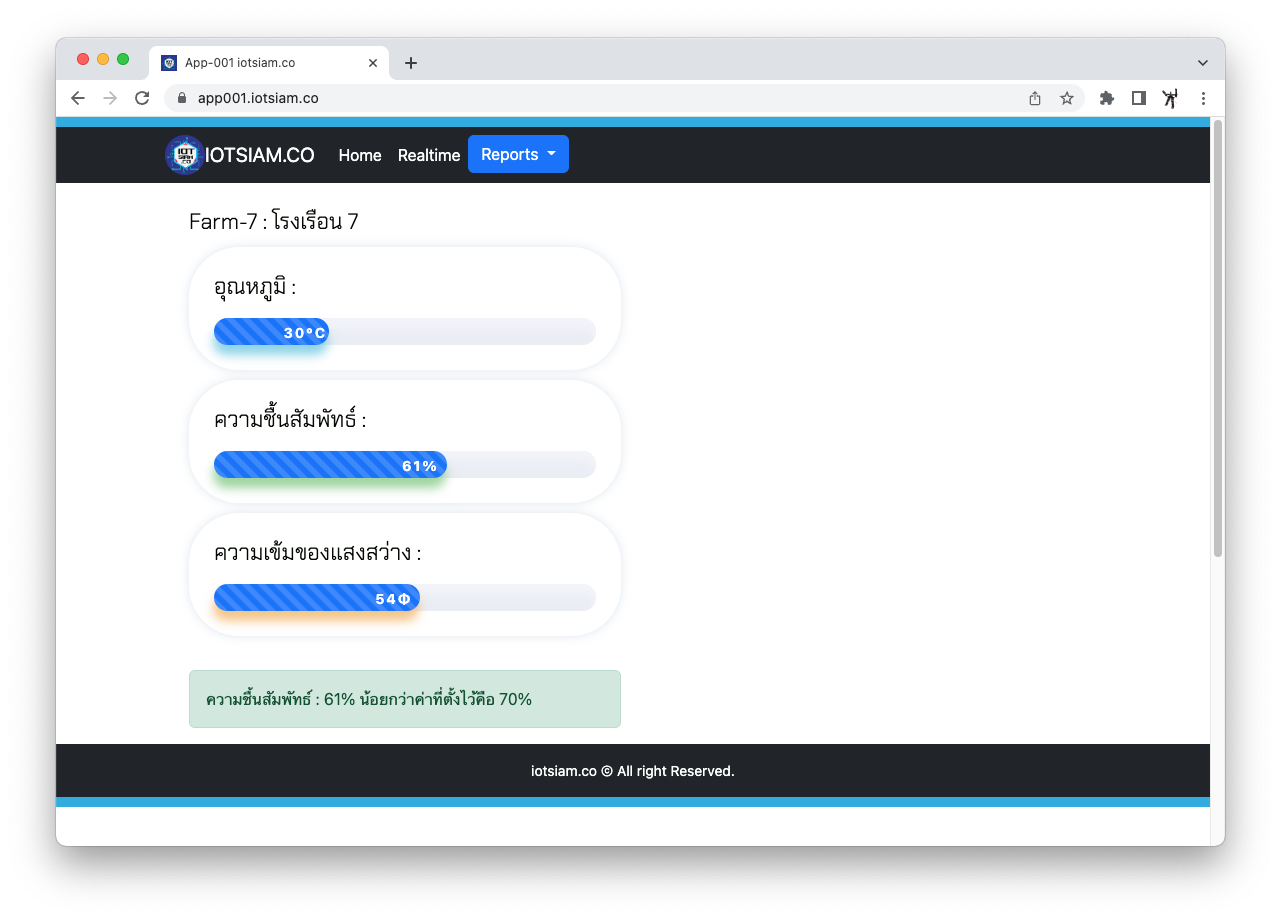Open Chrome three-dot menu
Screen dimensions: 1281x920
[1203, 98]
